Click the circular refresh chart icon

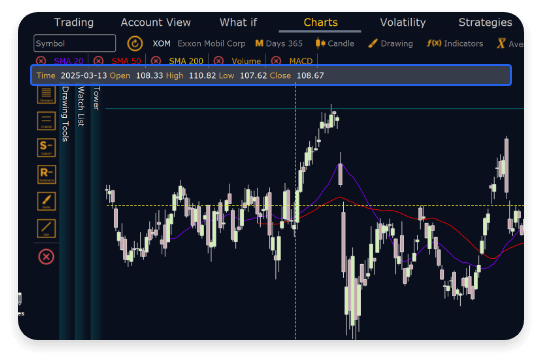pyautogui.click(x=134, y=44)
